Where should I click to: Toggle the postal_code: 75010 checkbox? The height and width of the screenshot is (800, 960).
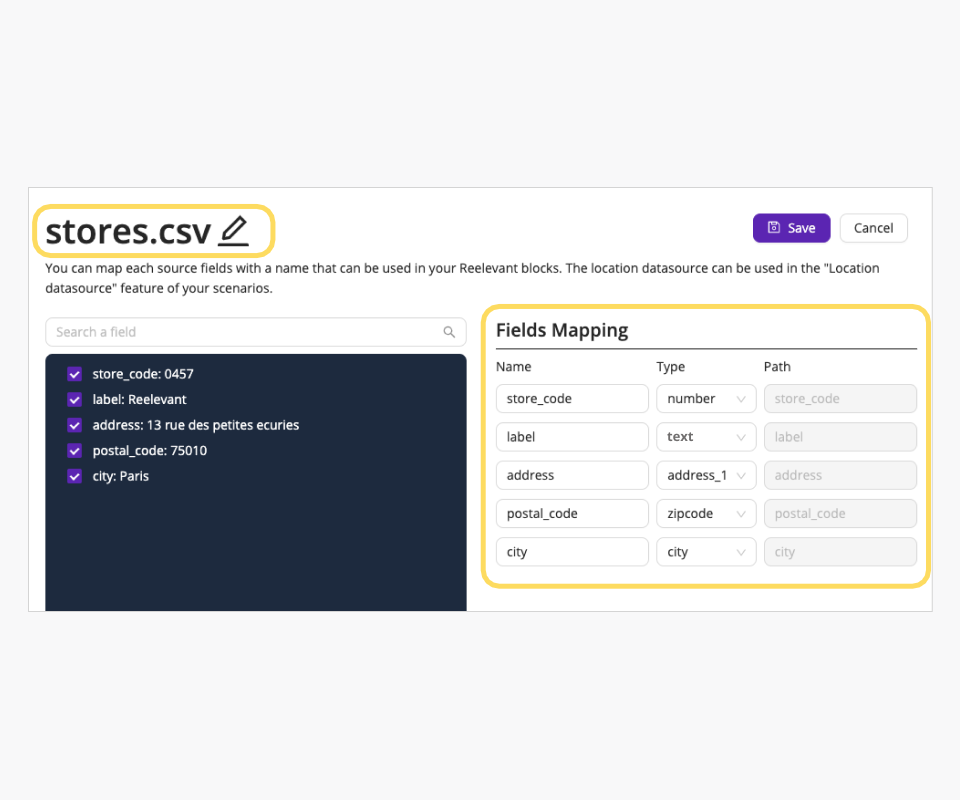point(75,450)
